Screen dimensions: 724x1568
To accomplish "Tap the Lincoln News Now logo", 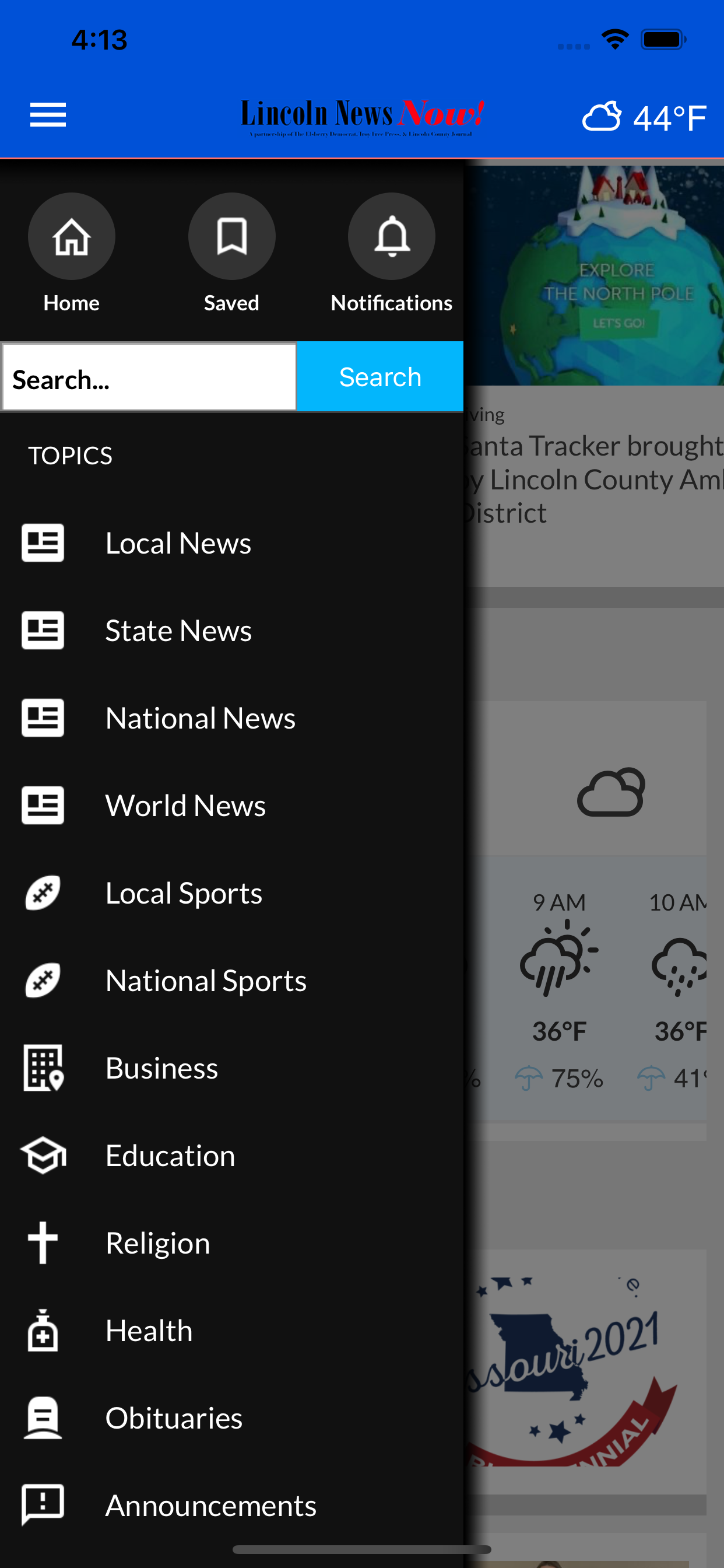I will pyautogui.click(x=363, y=117).
